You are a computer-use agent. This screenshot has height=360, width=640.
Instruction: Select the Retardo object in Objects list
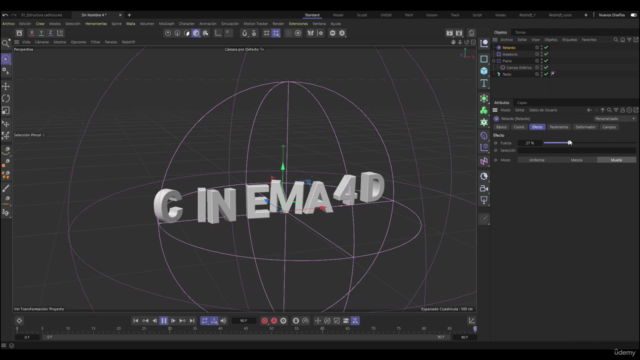(509, 48)
